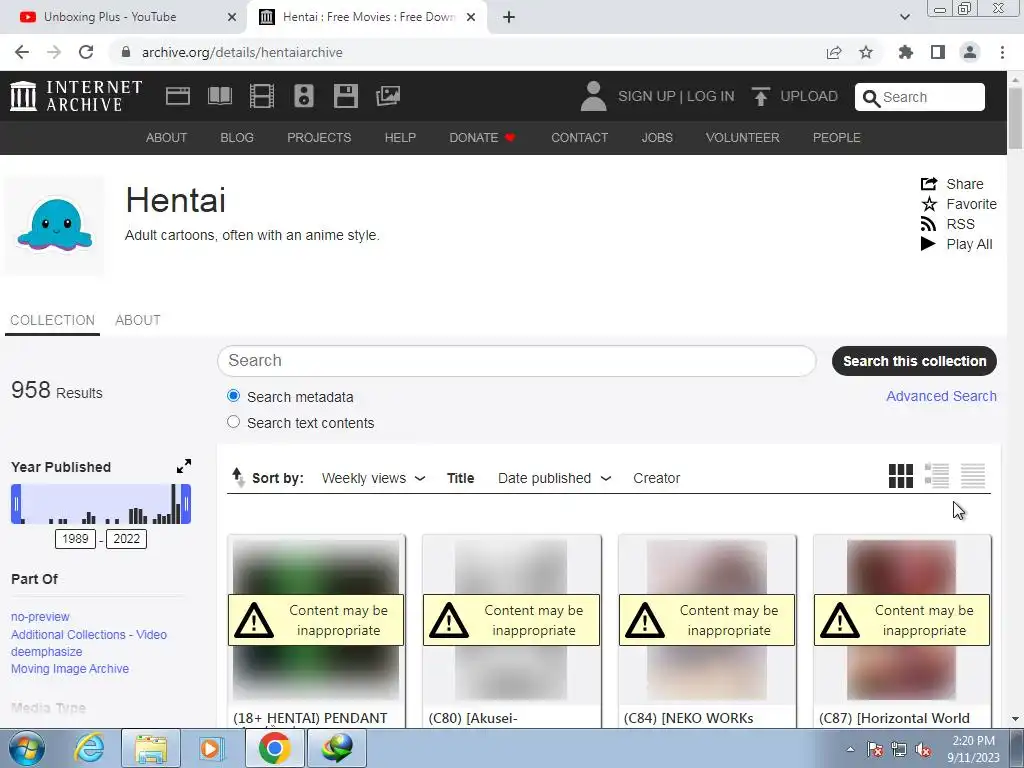
Task: Click right handle of year range slider
Action: (186, 504)
